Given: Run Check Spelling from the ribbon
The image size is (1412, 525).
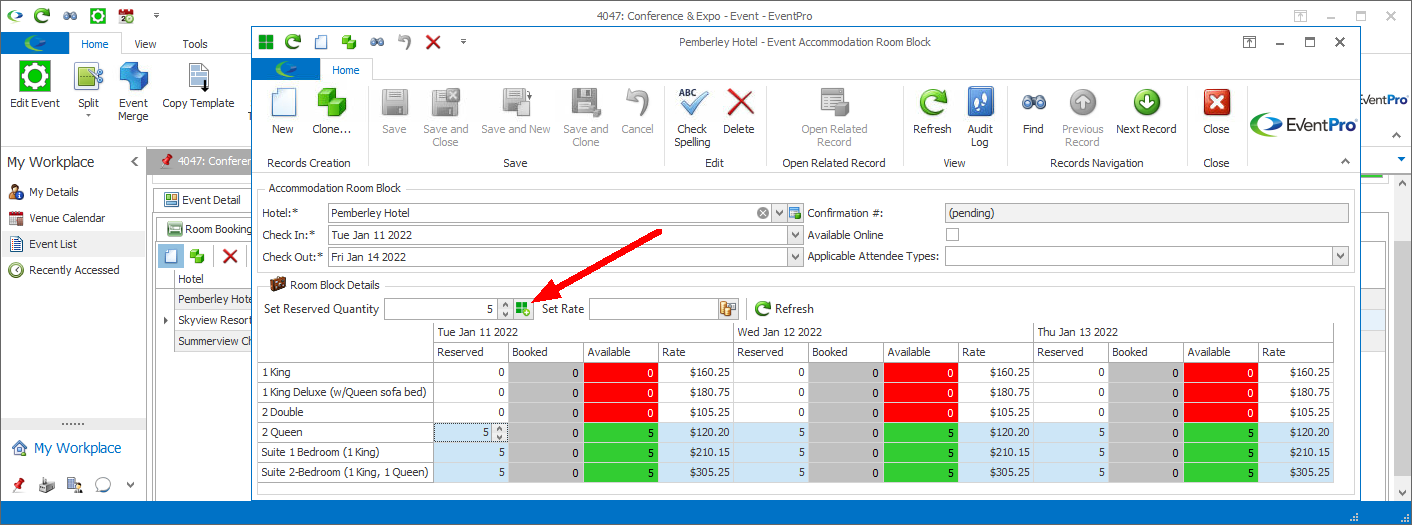Looking at the screenshot, I should tap(692, 117).
